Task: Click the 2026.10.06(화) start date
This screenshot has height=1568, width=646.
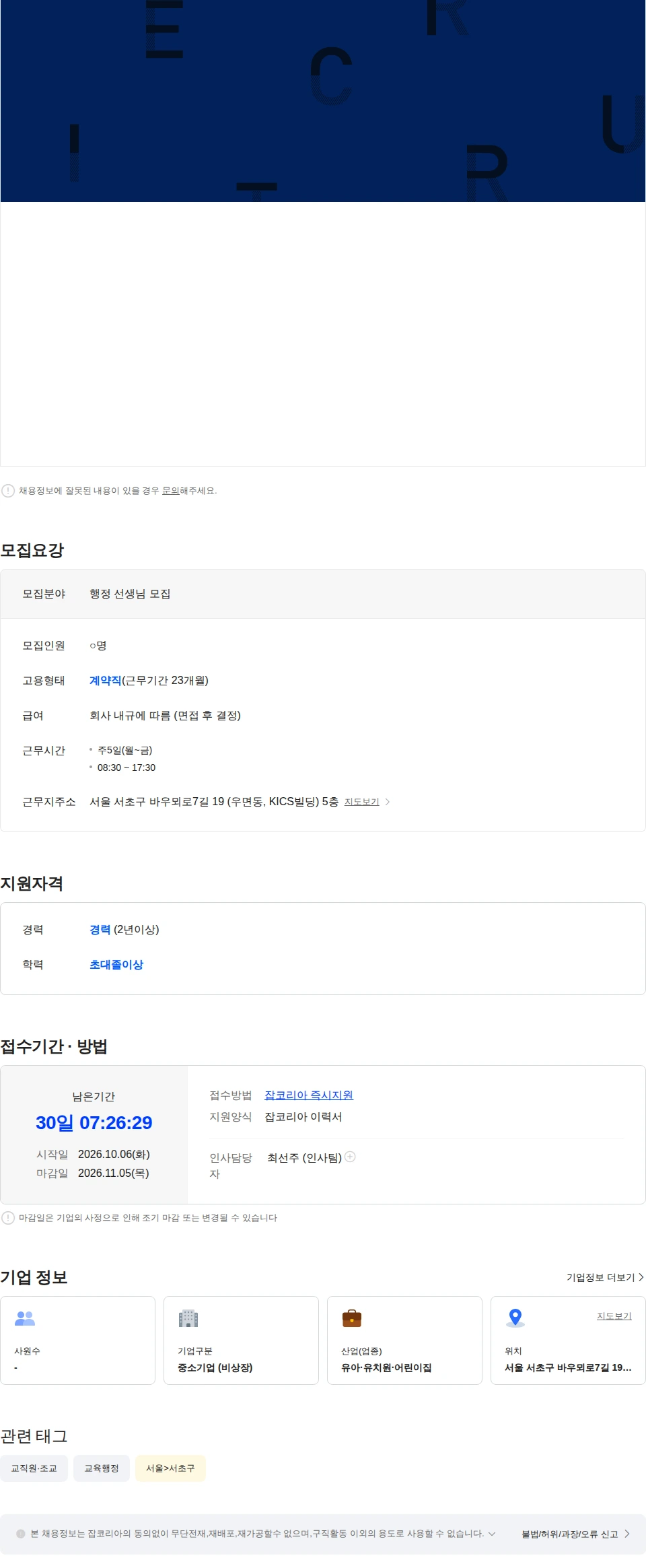Action: (x=114, y=1154)
